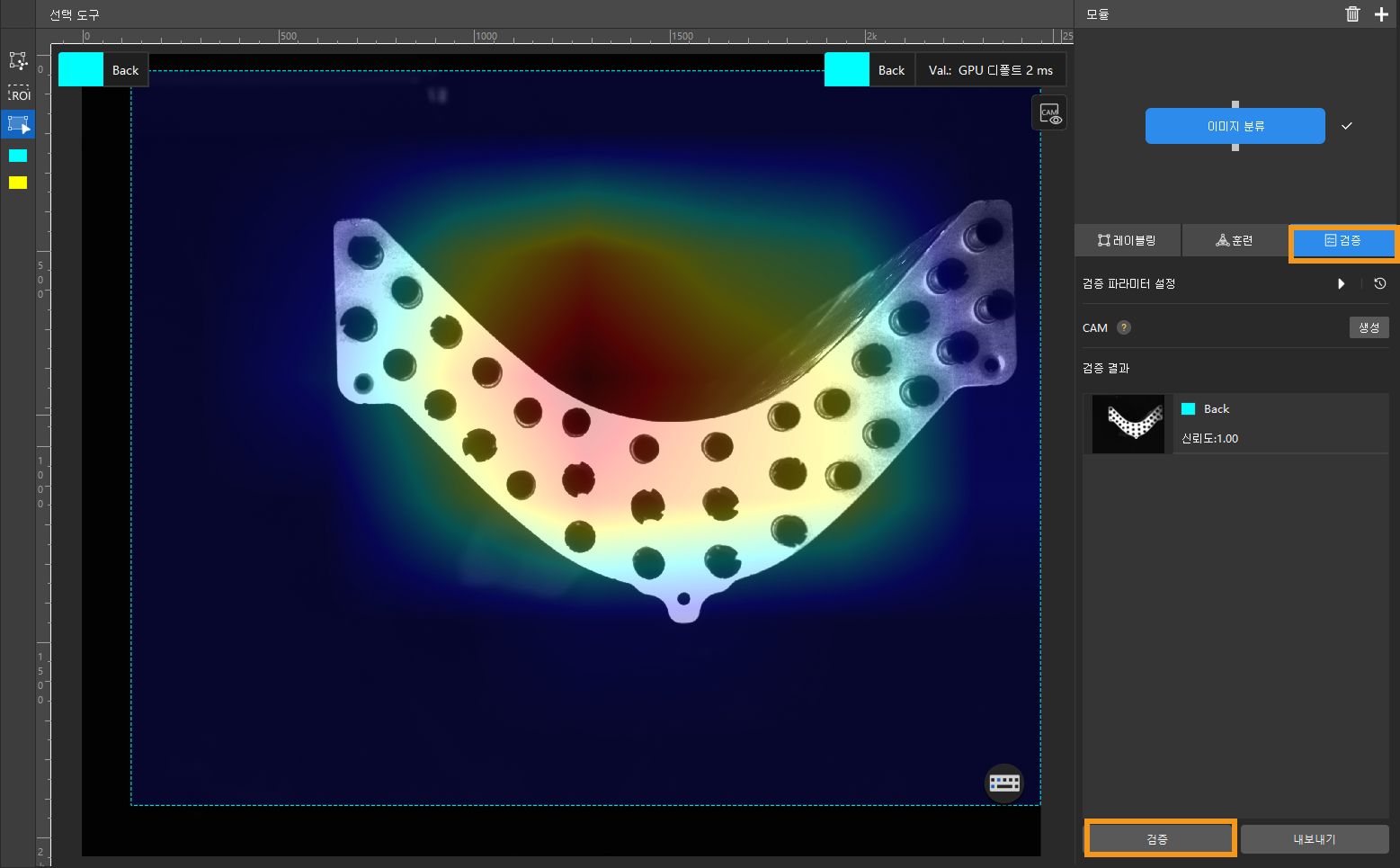Open CAM help question mark

(1124, 327)
